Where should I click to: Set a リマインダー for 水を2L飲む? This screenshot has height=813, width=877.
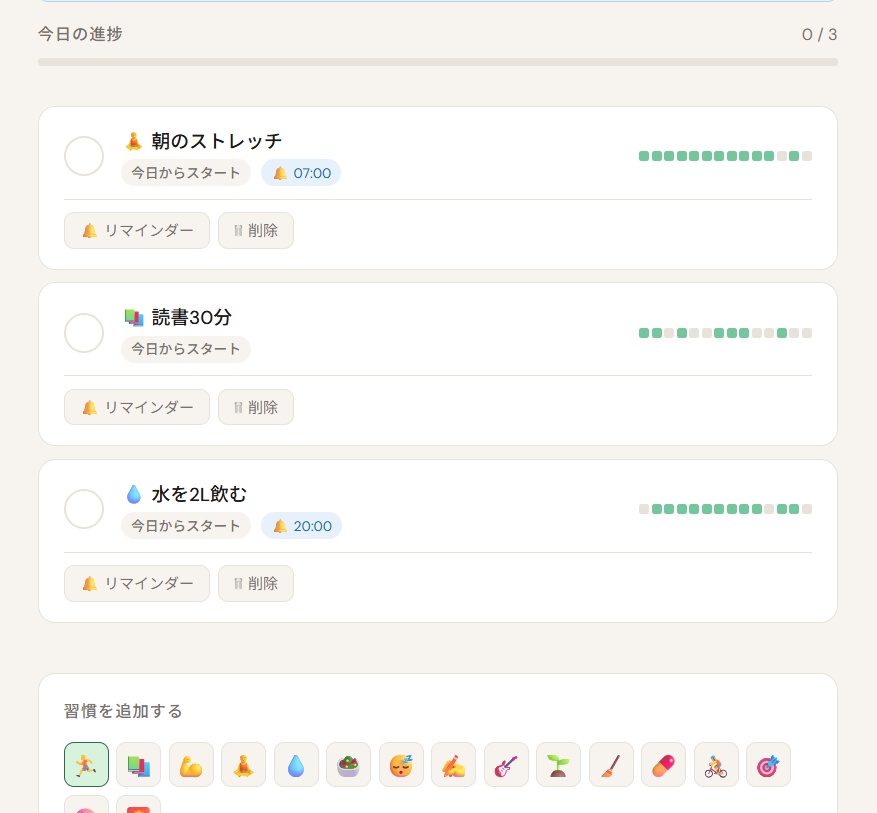tap(137, 583)
